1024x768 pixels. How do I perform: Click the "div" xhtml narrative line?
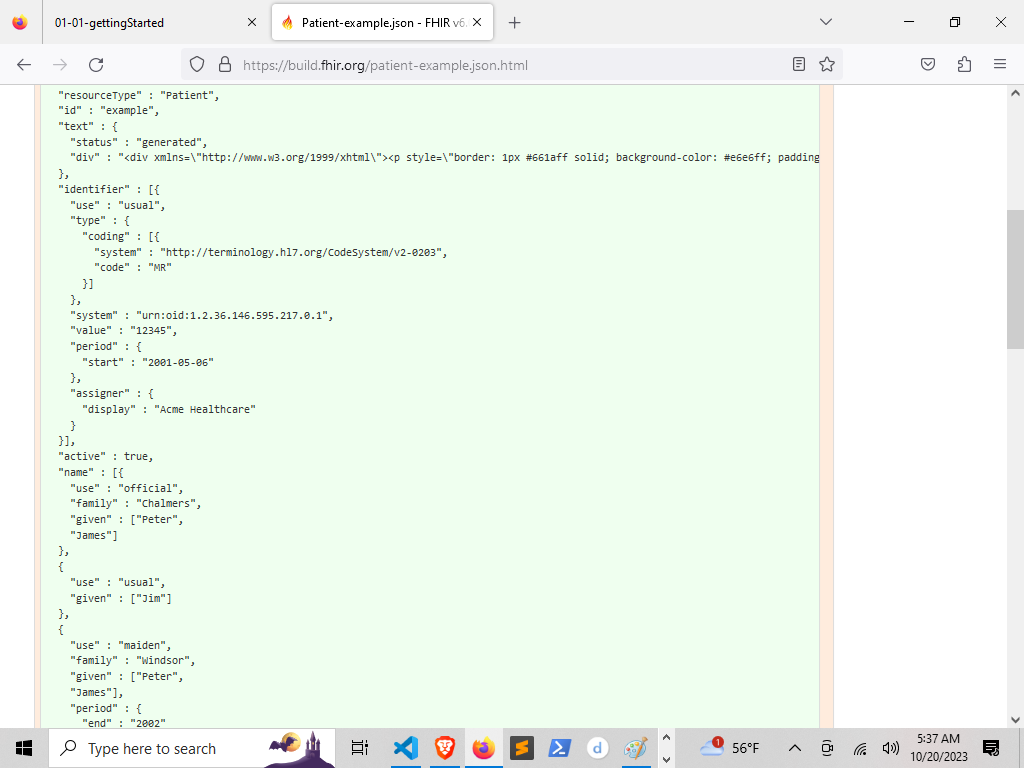coord(445,158)
